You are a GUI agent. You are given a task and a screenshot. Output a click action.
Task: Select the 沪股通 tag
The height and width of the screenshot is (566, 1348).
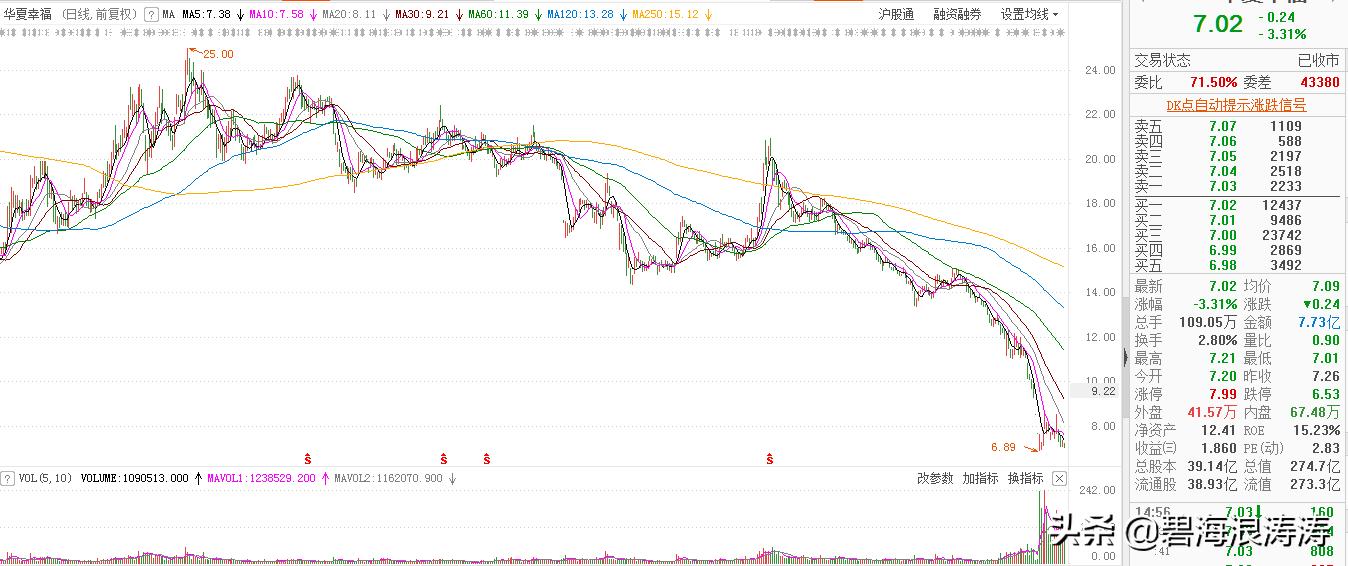click(x=896, y=15)
